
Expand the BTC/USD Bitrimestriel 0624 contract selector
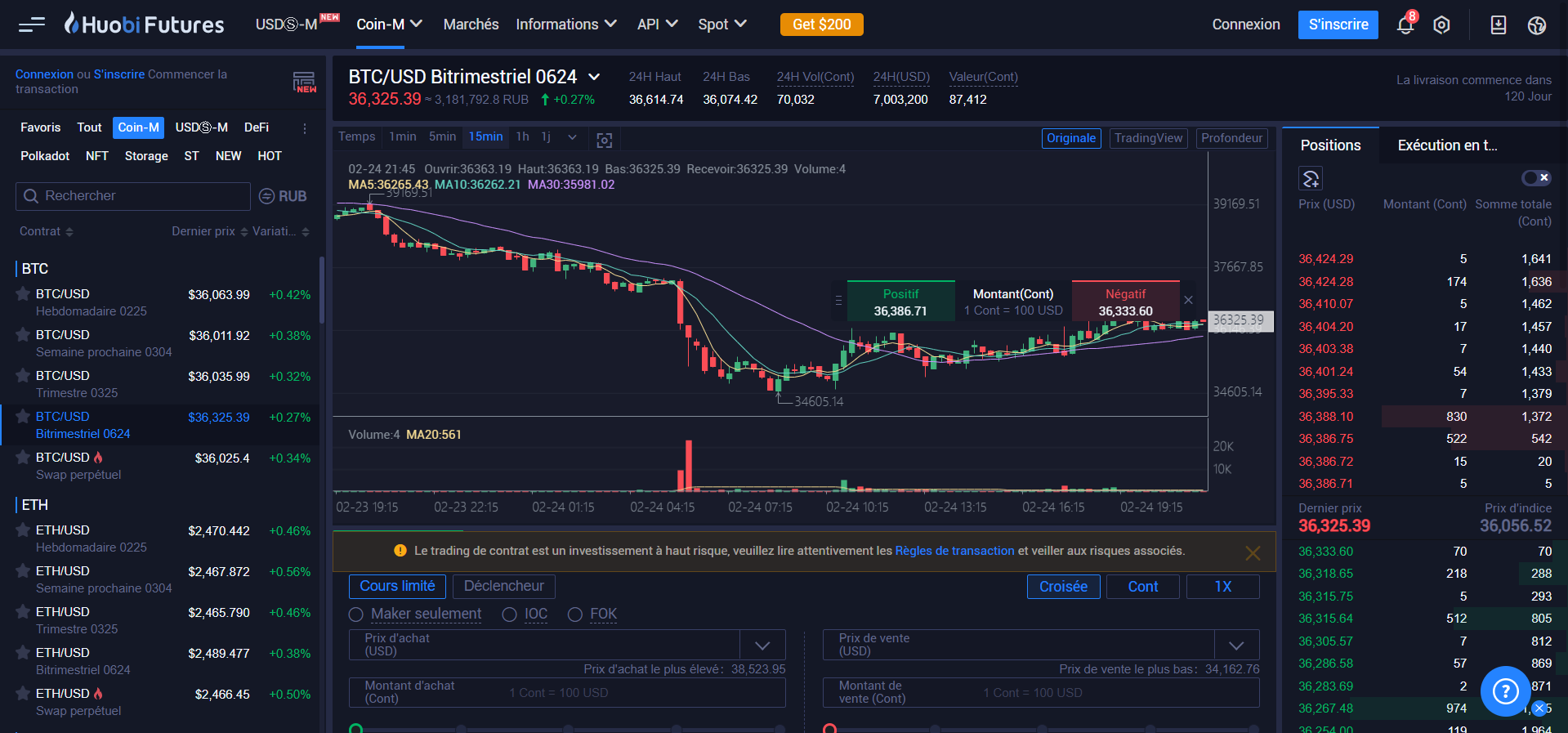click(594, 77)
